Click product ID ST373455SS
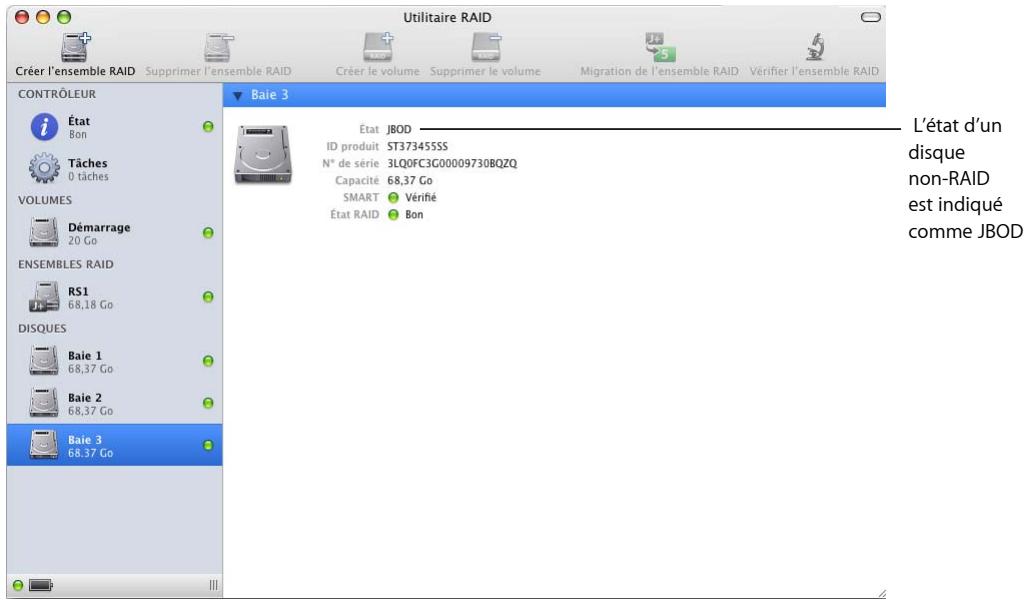This screenshot has width=1028, height=604. [418, 146]
